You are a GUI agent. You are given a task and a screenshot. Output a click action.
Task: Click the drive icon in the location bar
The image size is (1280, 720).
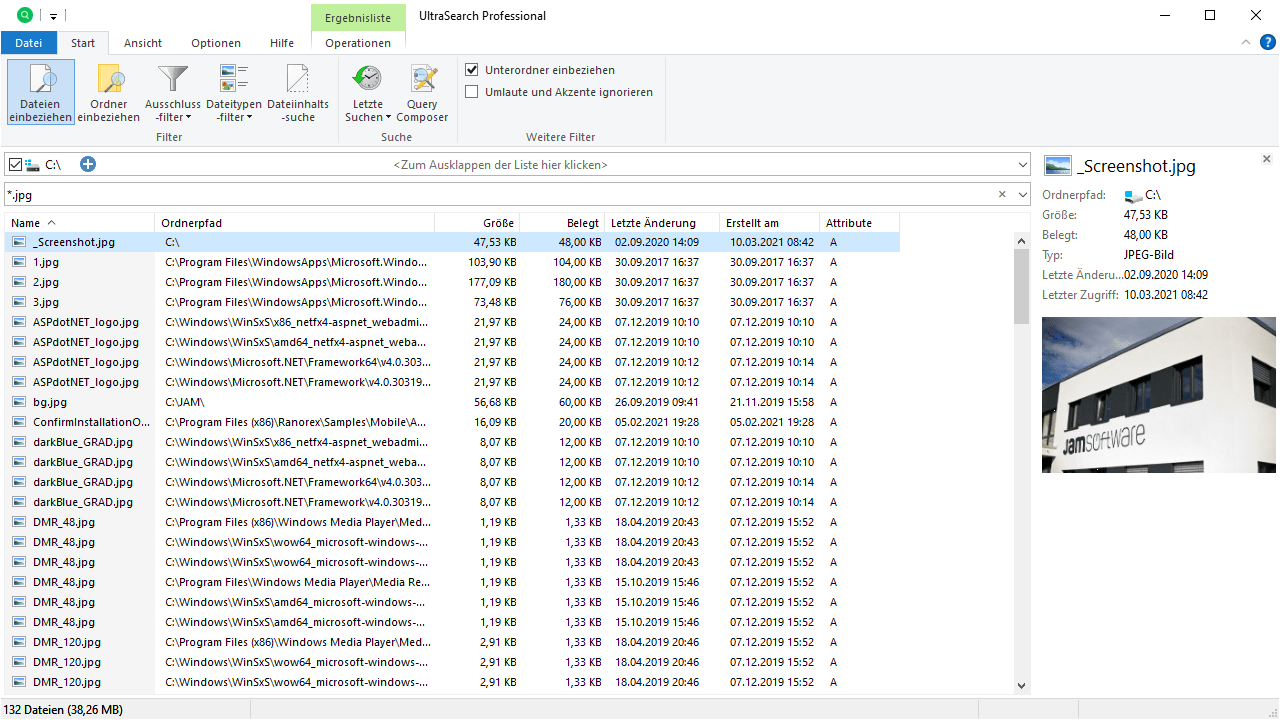33,164
